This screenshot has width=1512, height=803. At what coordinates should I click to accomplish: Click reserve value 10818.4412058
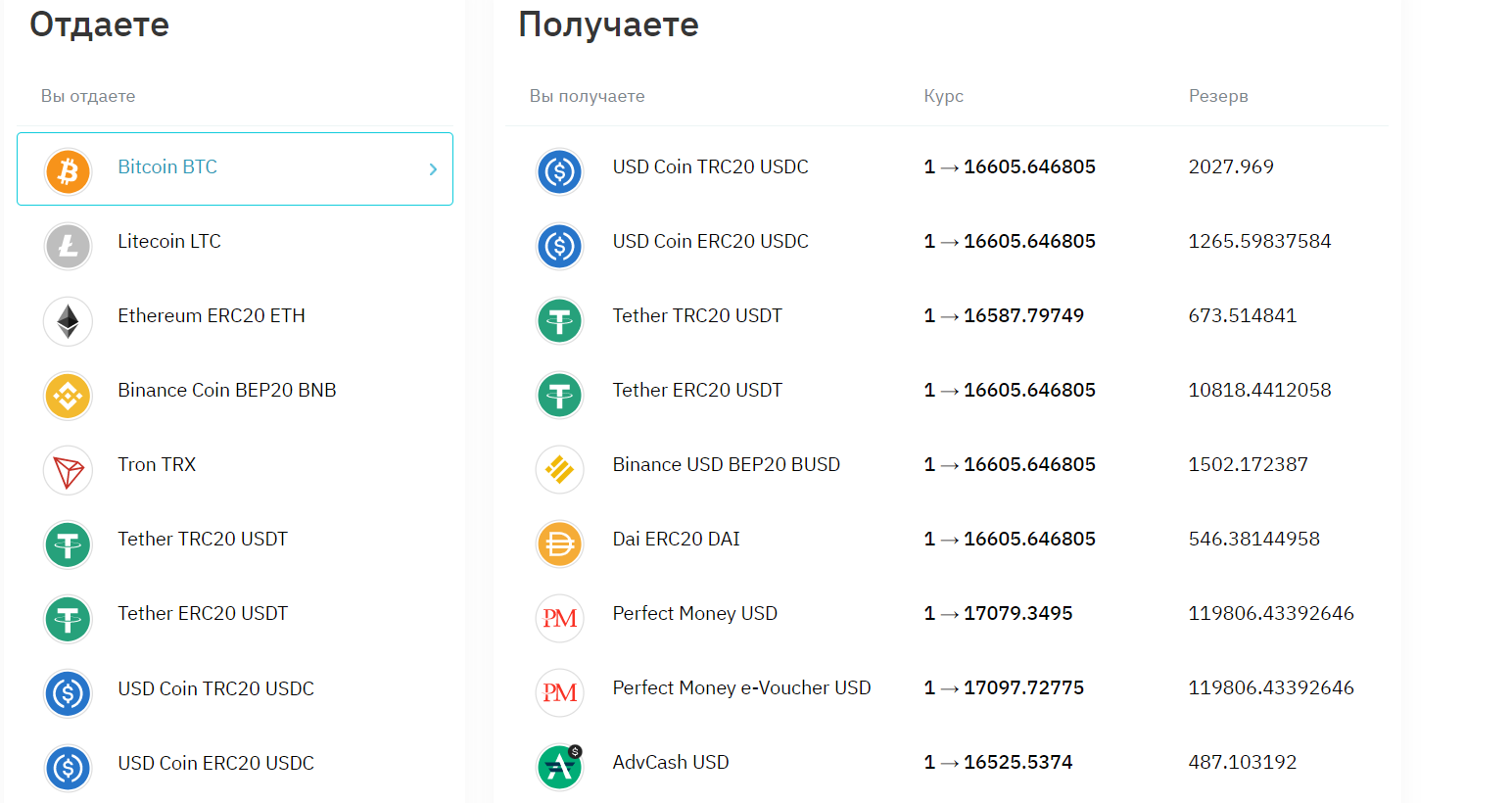coord(1259,390)
